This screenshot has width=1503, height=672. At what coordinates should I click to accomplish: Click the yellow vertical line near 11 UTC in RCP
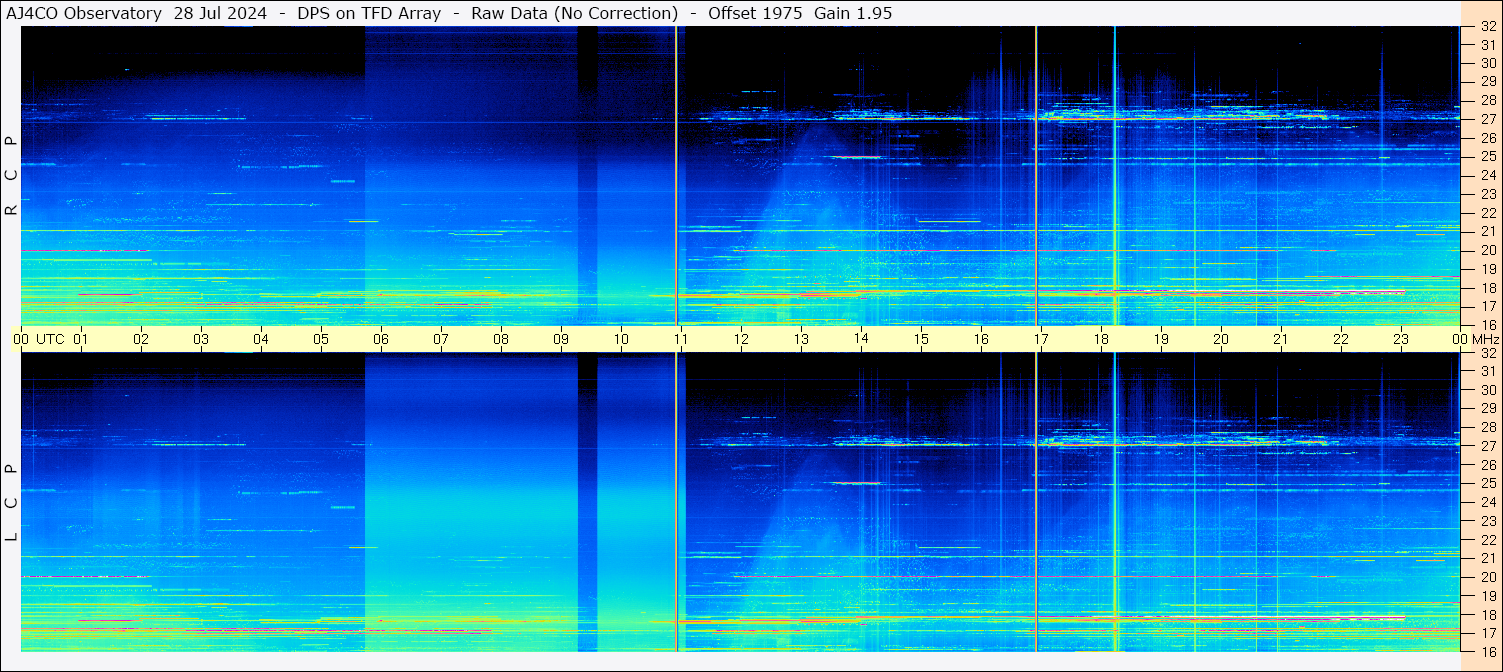pyautogui.click(x=677, y=176)
